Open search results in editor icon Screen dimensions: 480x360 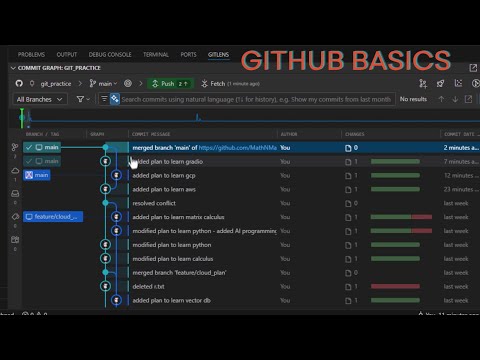(x=468, y=99)
